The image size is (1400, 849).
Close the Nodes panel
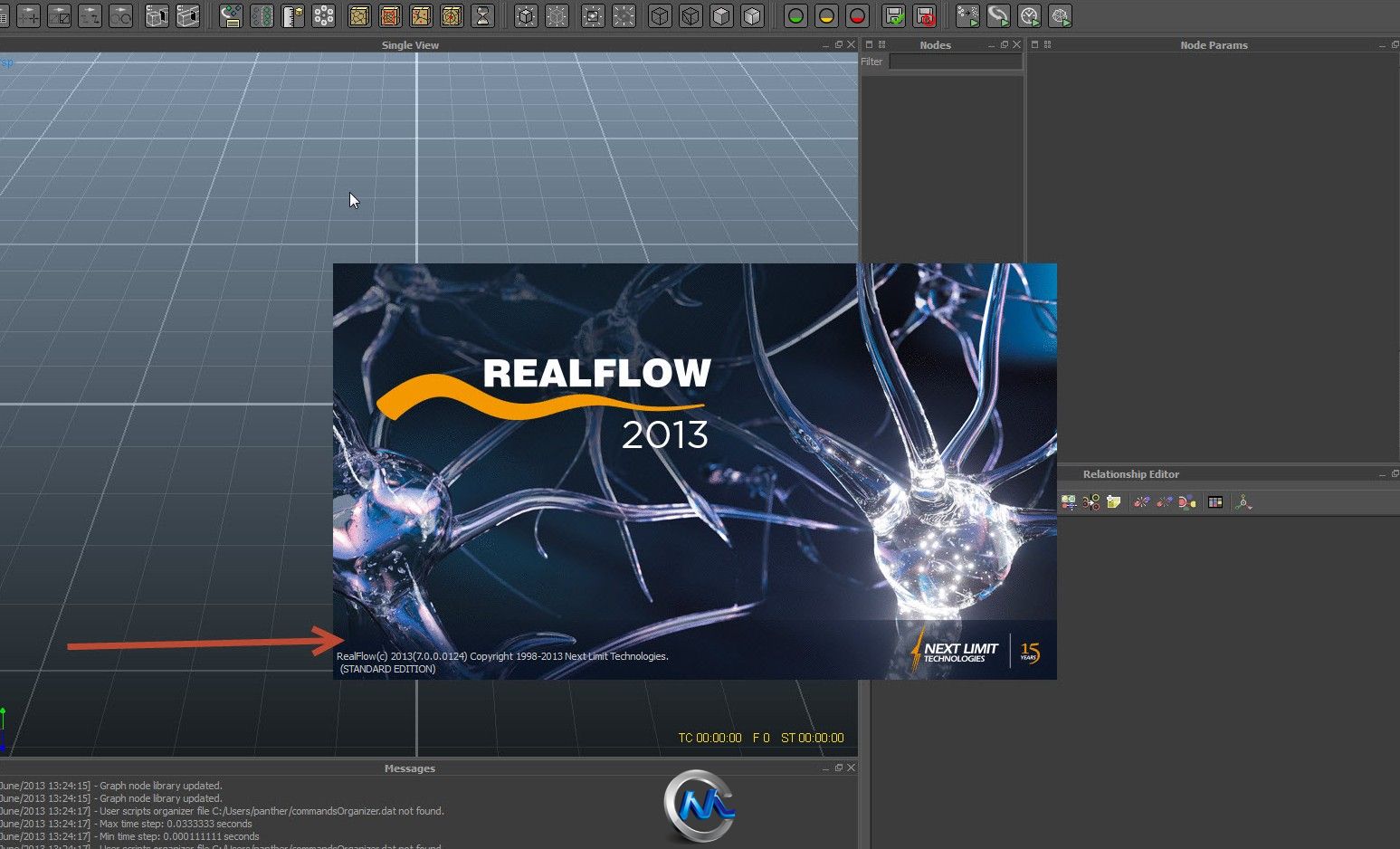click(1016, 44)
